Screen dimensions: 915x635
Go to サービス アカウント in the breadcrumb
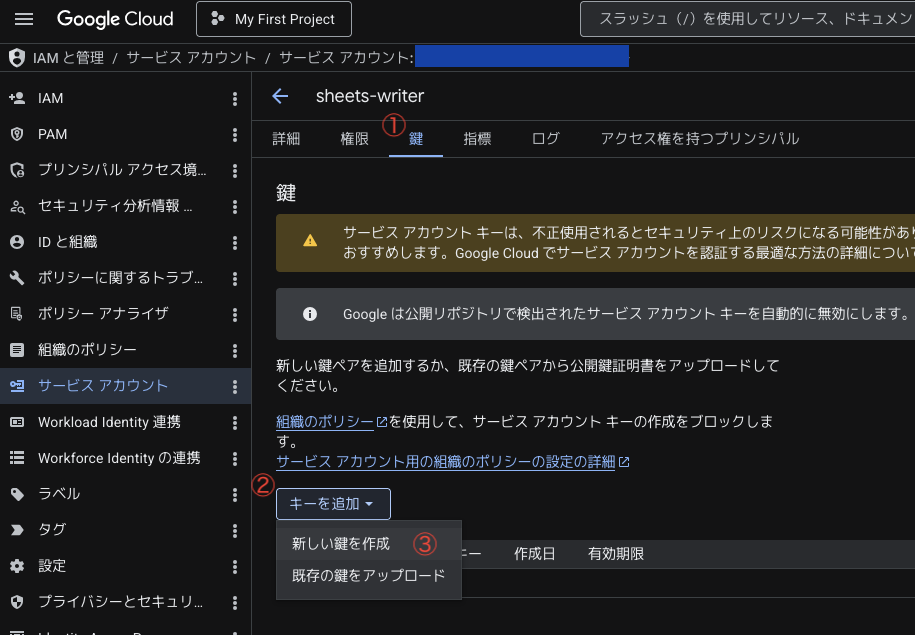coord(191,58)
